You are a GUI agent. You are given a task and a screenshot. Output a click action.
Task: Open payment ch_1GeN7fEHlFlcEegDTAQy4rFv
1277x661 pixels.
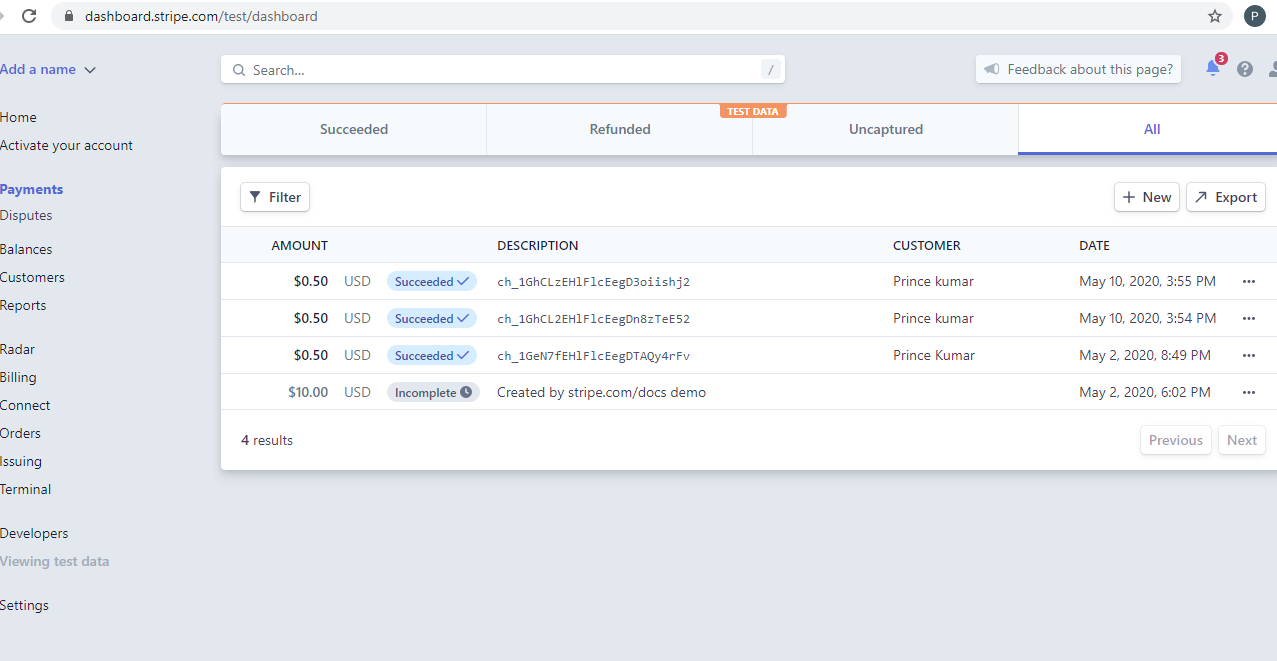tap(593, 356)
